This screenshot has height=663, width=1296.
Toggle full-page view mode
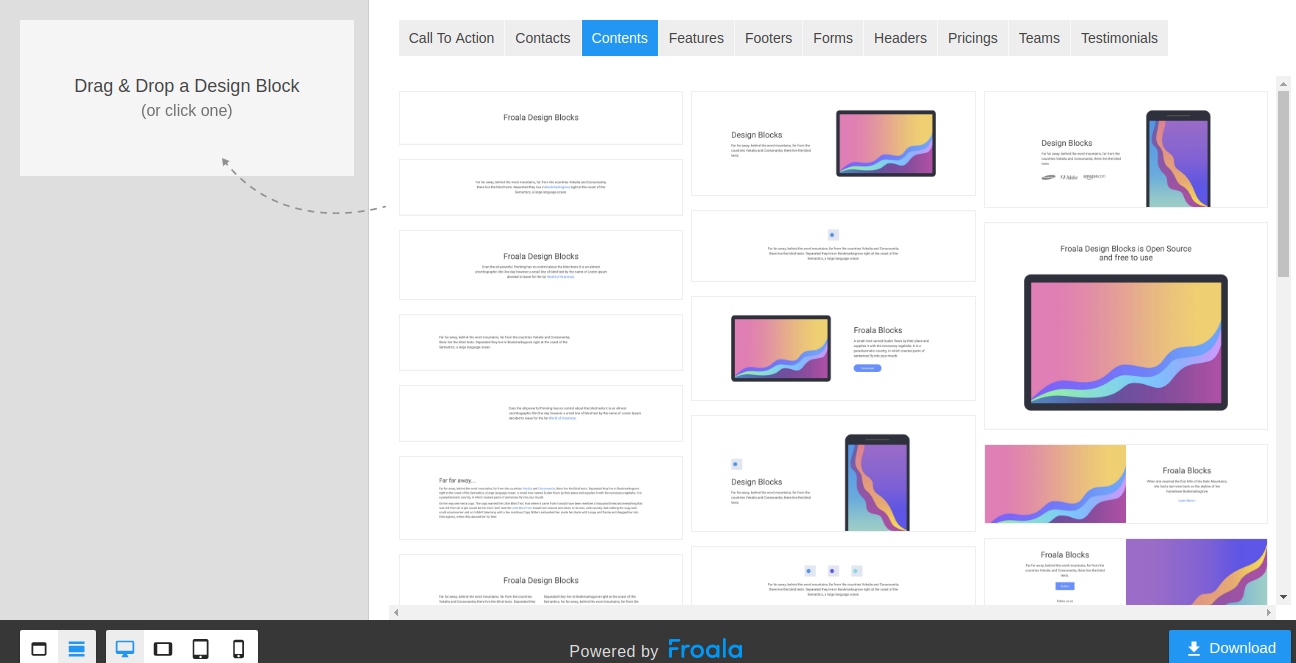click(38, 648)
